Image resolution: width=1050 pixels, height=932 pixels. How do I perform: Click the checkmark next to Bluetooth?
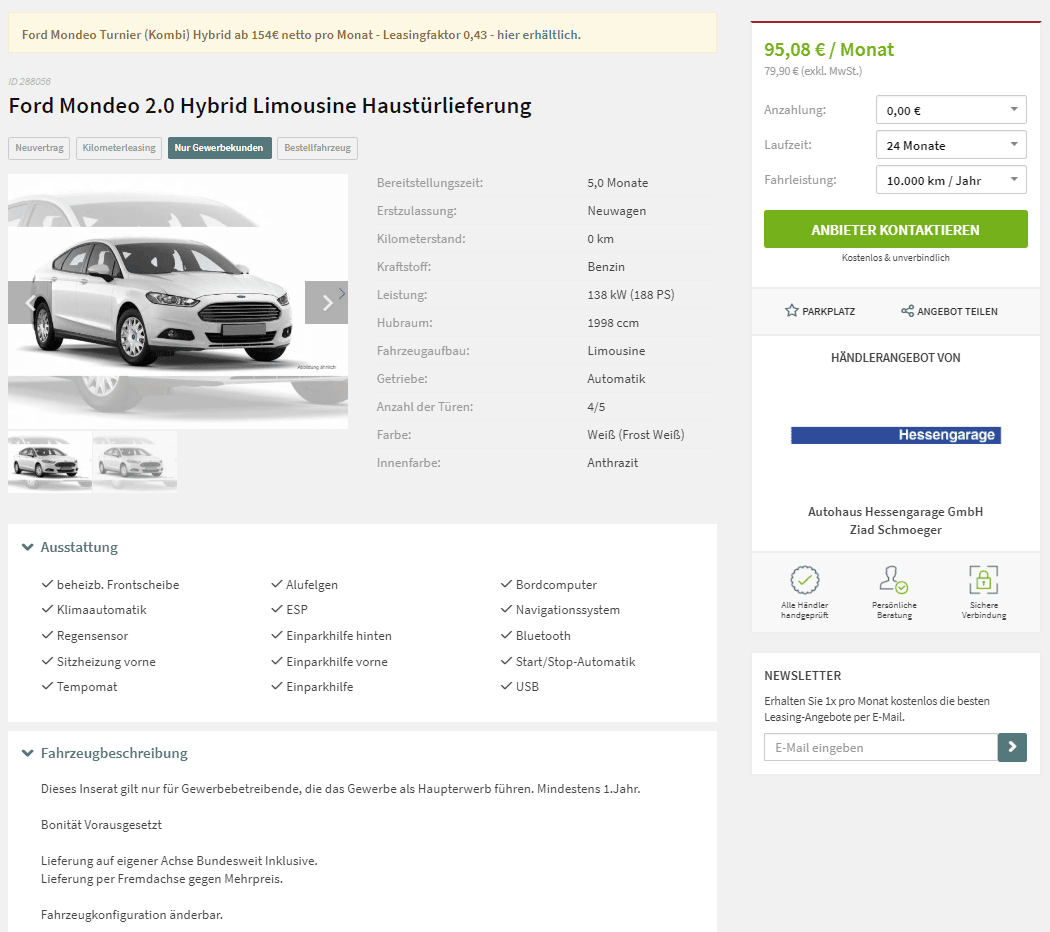(x=506, y=635)
